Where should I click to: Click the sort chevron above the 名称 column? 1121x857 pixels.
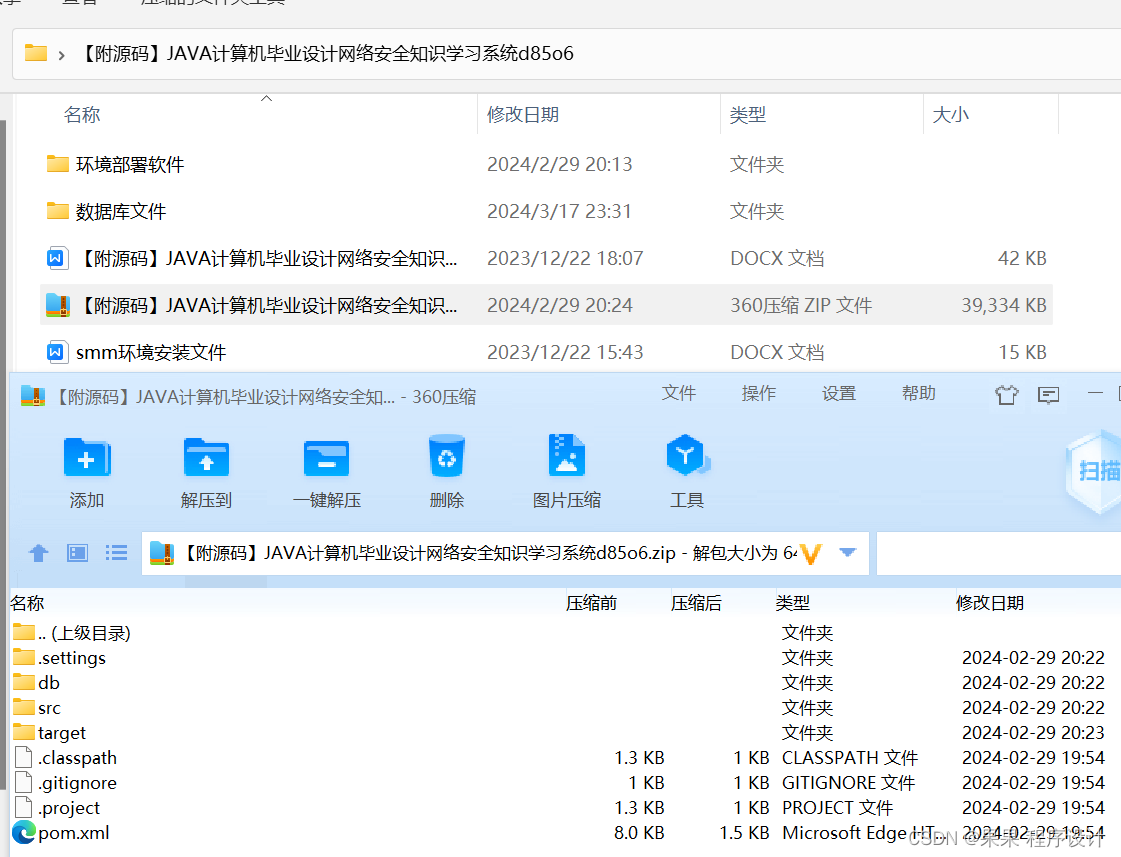266,97
